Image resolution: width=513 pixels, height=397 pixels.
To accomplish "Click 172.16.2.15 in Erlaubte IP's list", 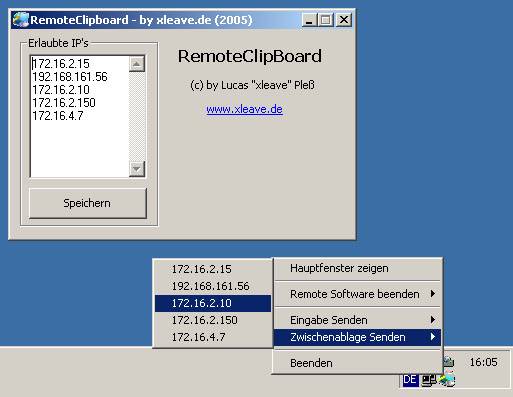I will point(61,64).
